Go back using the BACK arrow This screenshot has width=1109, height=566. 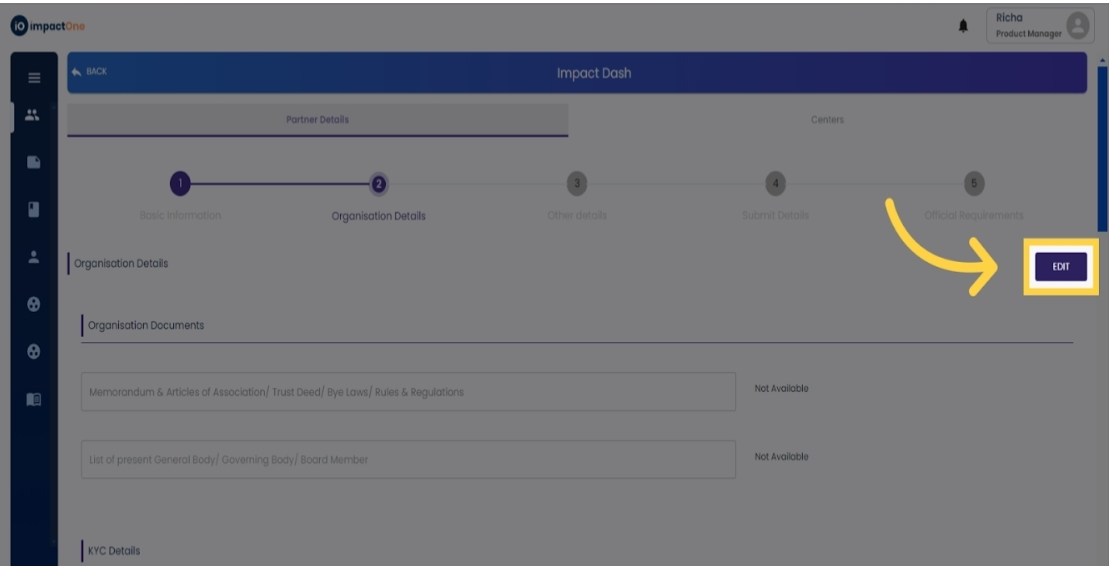(x=90, y=71)
